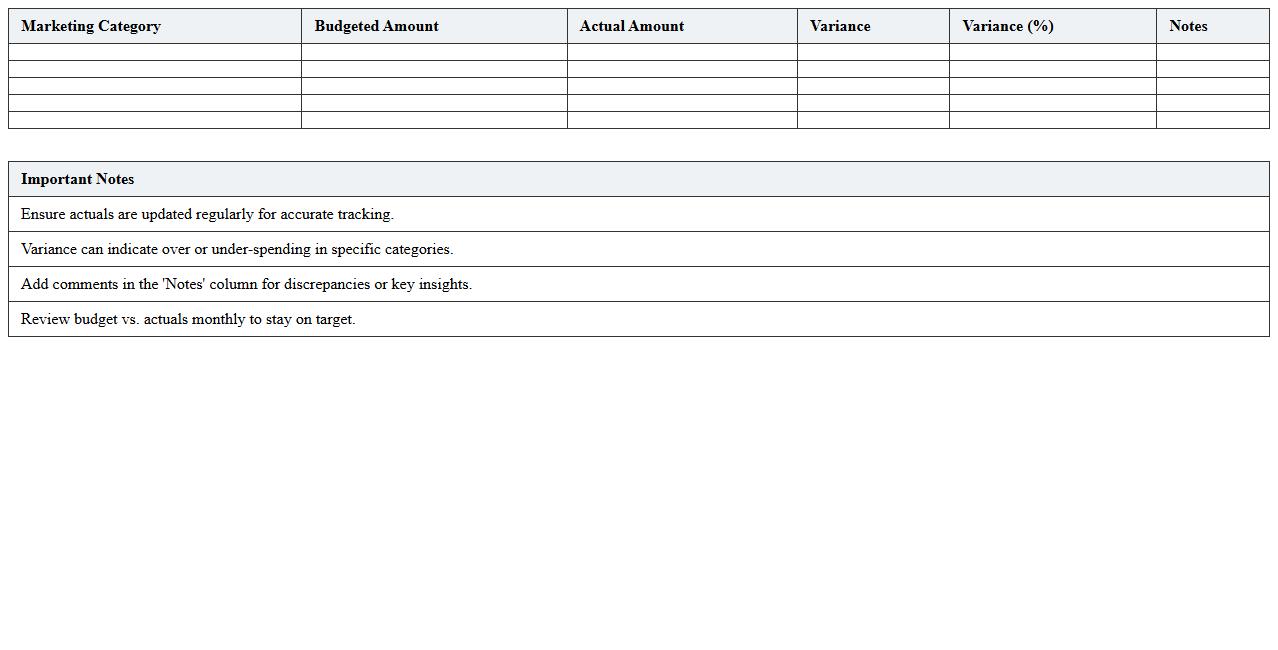The width and height of the screenshot is (1278, 650).
Task: Select the third empty Budgeted Amount cell
Action: point(433,85)
